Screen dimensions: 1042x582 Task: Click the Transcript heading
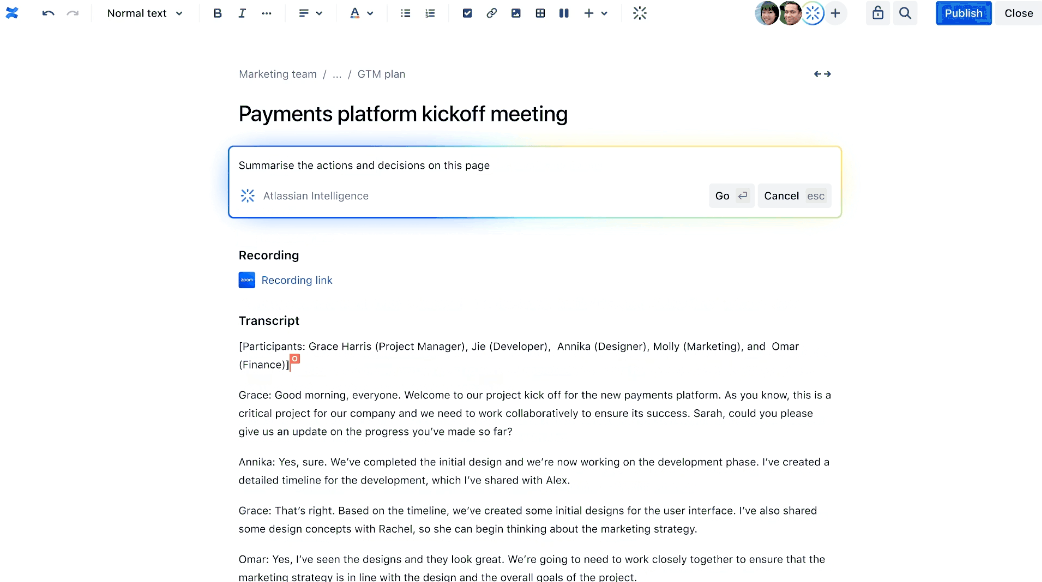(268, 321)
